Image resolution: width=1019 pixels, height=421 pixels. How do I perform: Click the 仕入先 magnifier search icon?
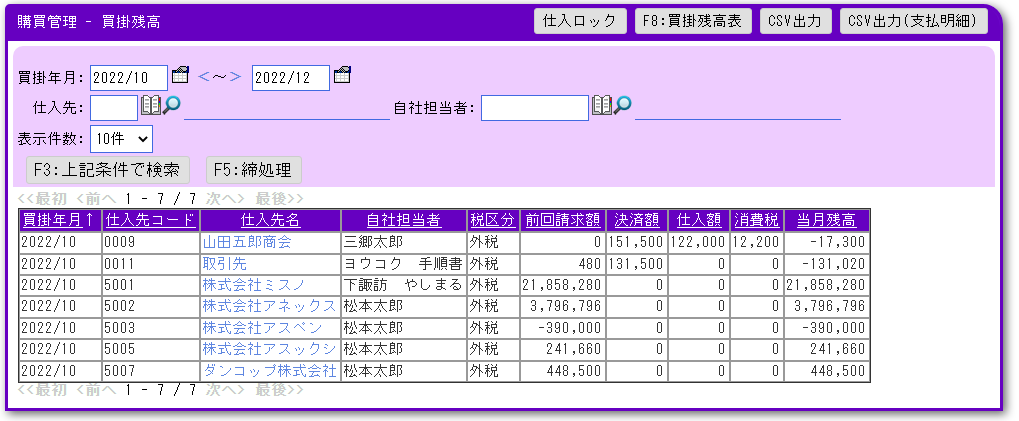click(x=172, y=105)
